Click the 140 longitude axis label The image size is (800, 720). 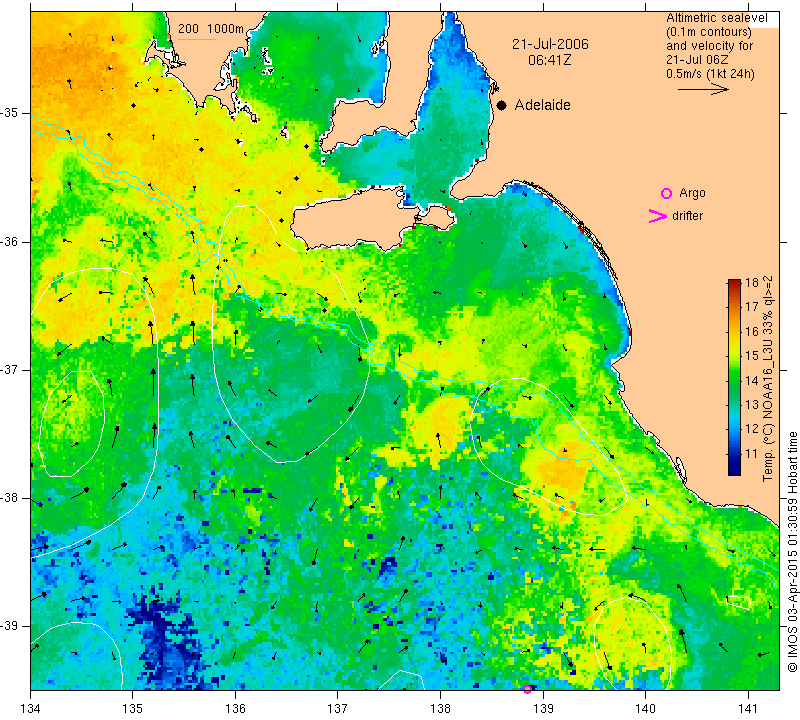coord(645,709)
